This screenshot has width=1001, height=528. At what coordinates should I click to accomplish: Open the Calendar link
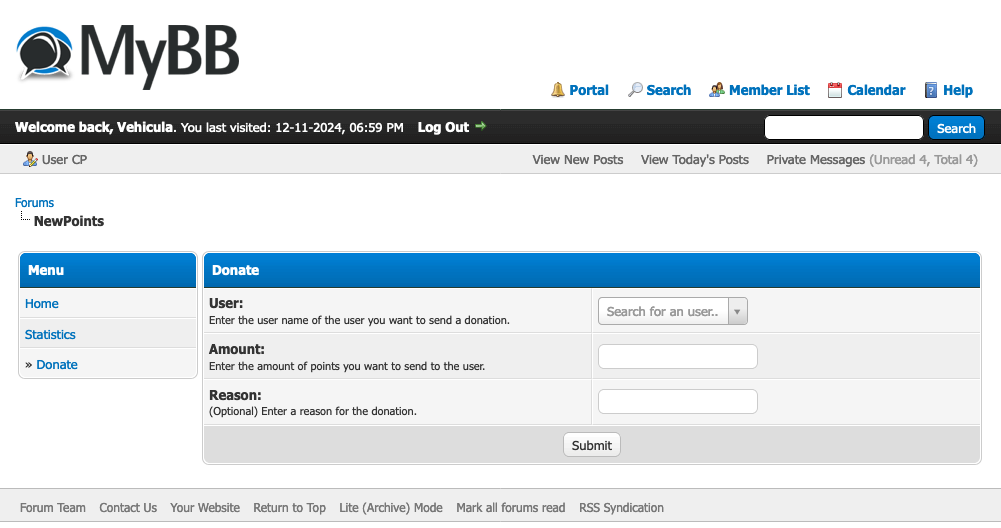click(876, 90)
